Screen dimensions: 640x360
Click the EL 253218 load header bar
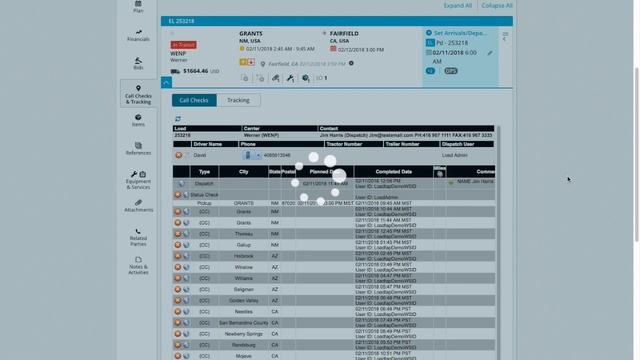pos(337,21)
